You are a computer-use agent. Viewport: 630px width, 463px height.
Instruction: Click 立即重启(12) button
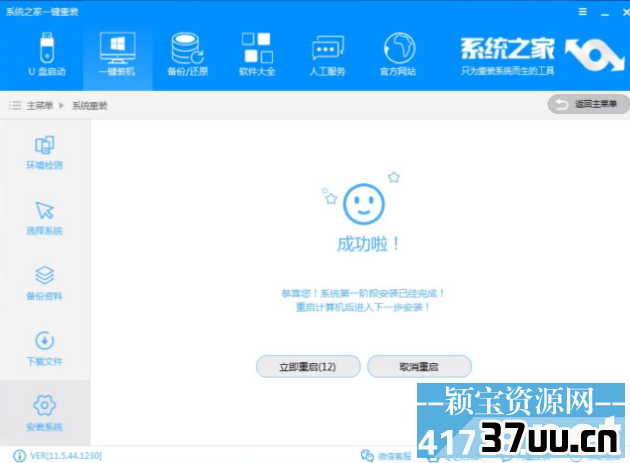pos(308,367)
